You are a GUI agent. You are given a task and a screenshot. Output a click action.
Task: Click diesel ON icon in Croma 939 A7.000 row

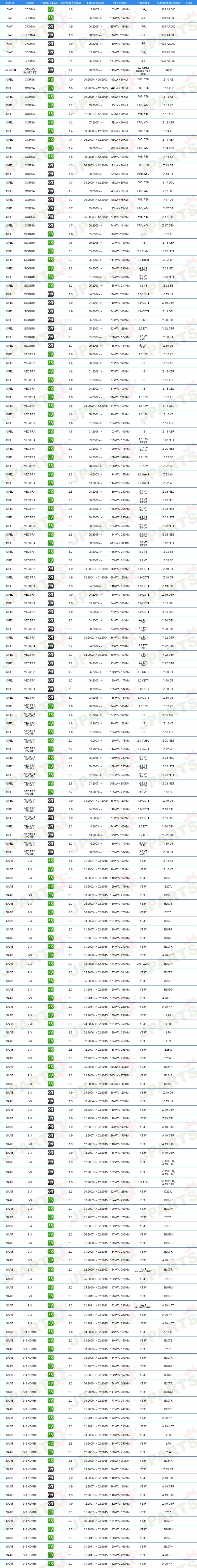click(x=50, y=27)
